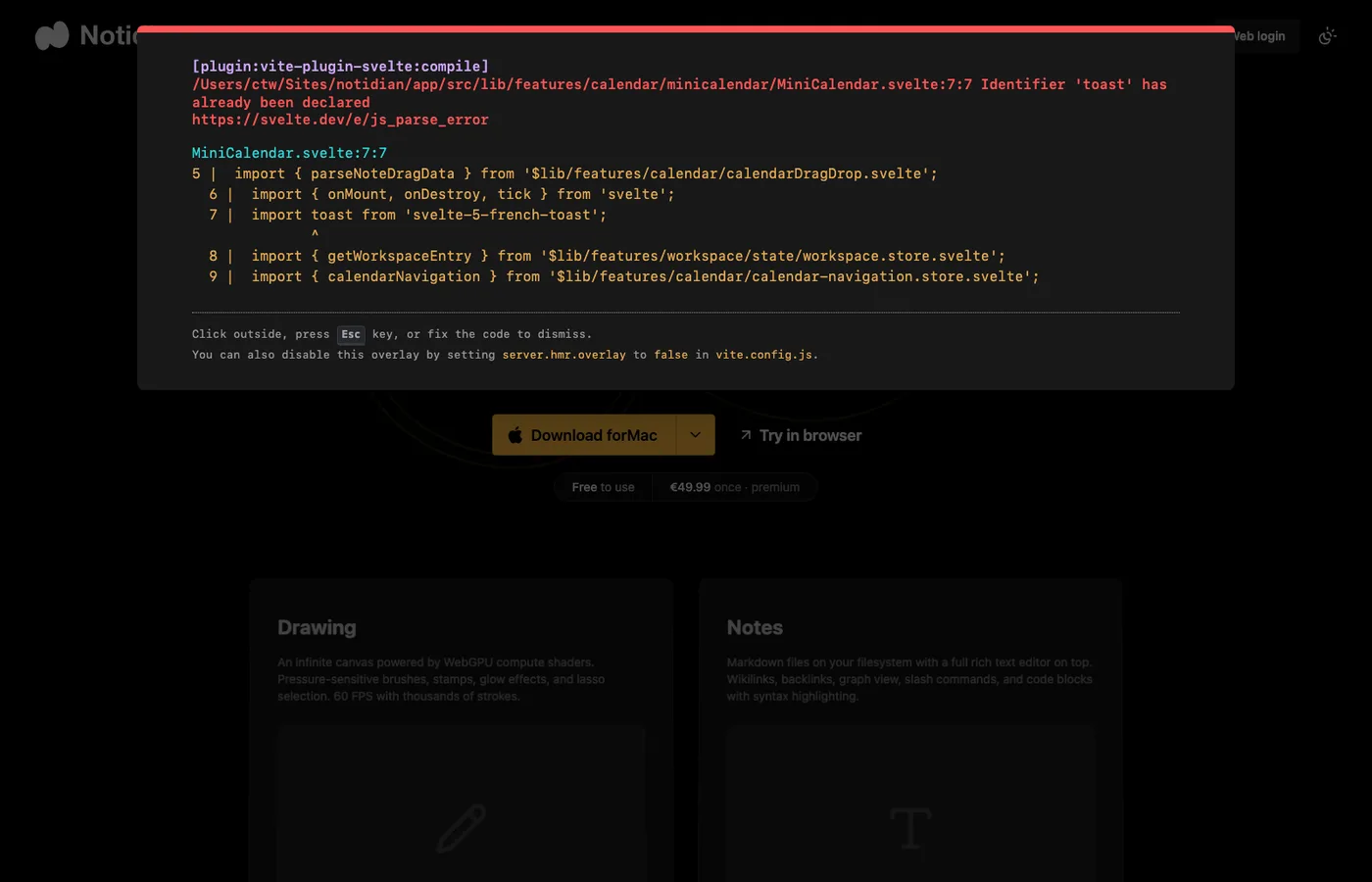Open the Try in browser link
This screenshot has height=882, width=1372.
click(x=801, y=435)
